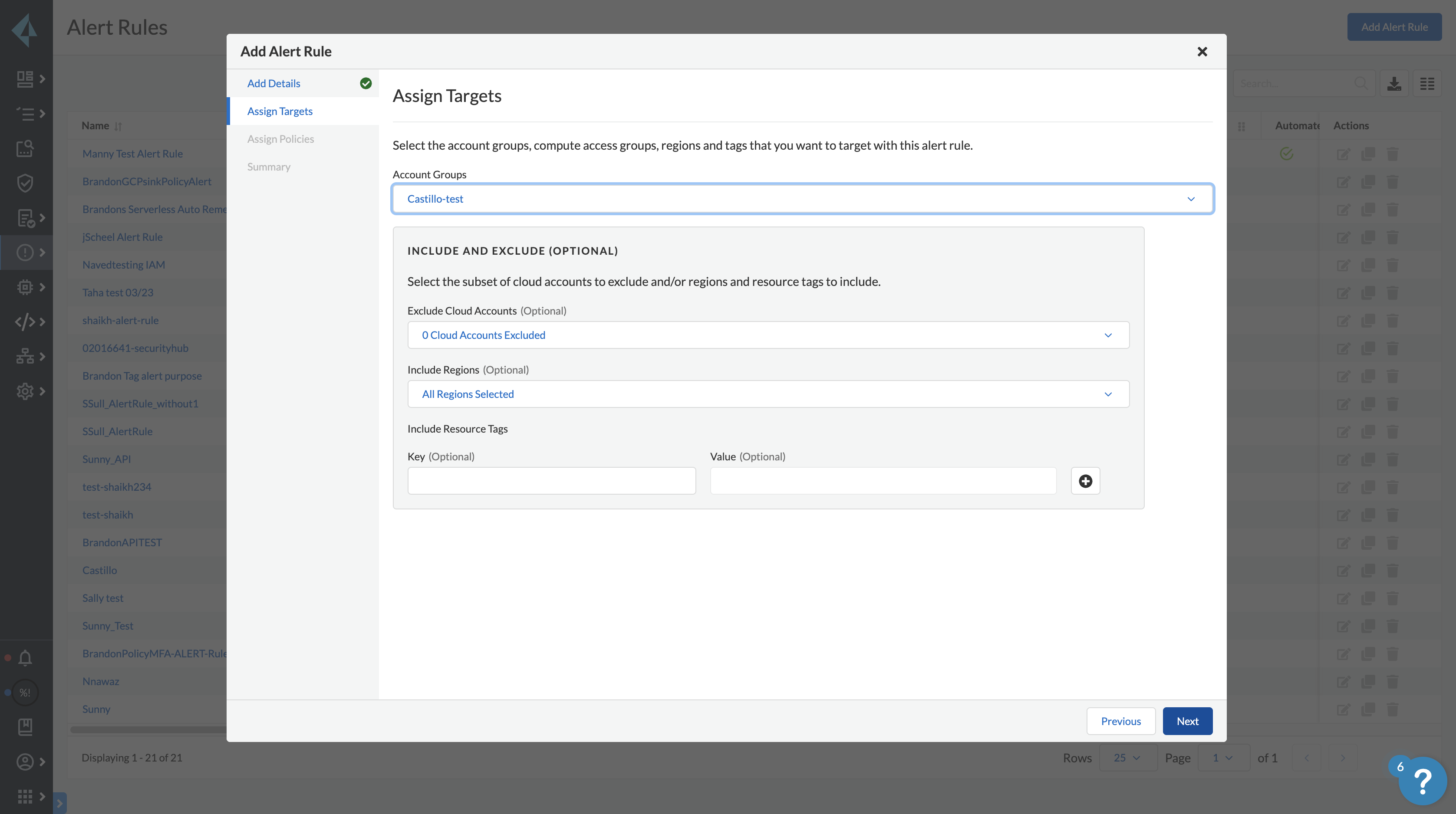Open the Alerts section in the sidebar
Image resolution: width=1456 pixels, height=814 pixels.
pyautogui.click(x=26, y=252)
